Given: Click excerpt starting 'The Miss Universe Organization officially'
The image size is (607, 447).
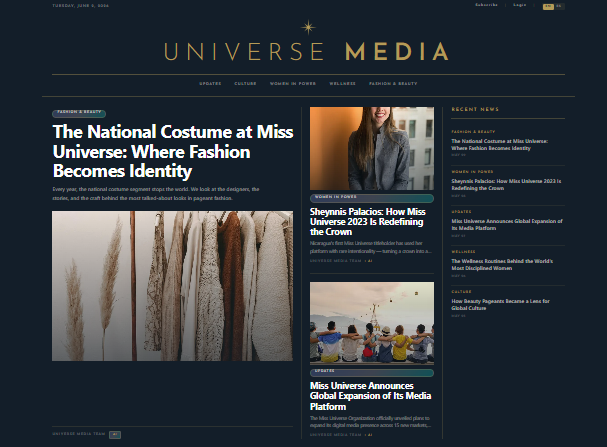Looking at the screenshot, I should [370, 421].
